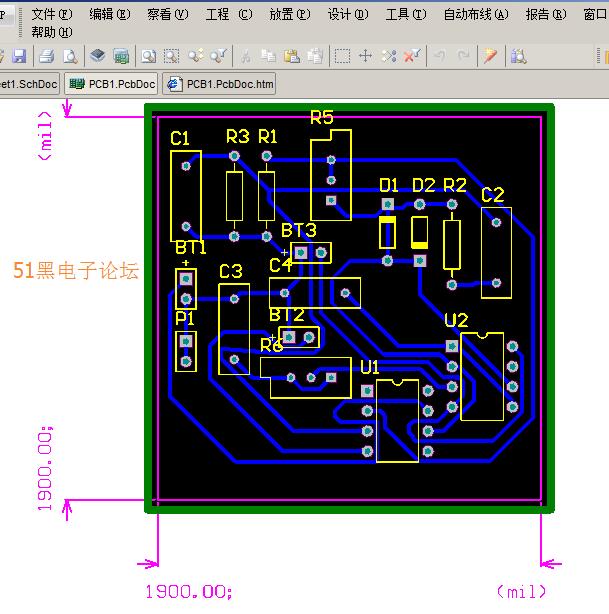
Task: Click the yellow outline of capacitor C2
Action: click(x=496, y=253)
